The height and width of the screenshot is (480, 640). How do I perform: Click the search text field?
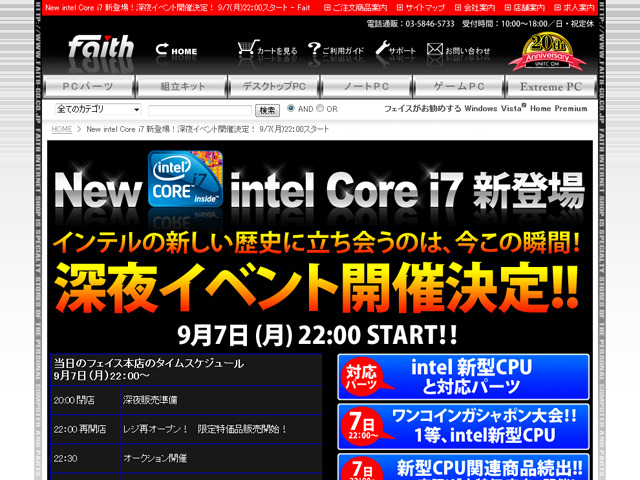click(200, 110)
